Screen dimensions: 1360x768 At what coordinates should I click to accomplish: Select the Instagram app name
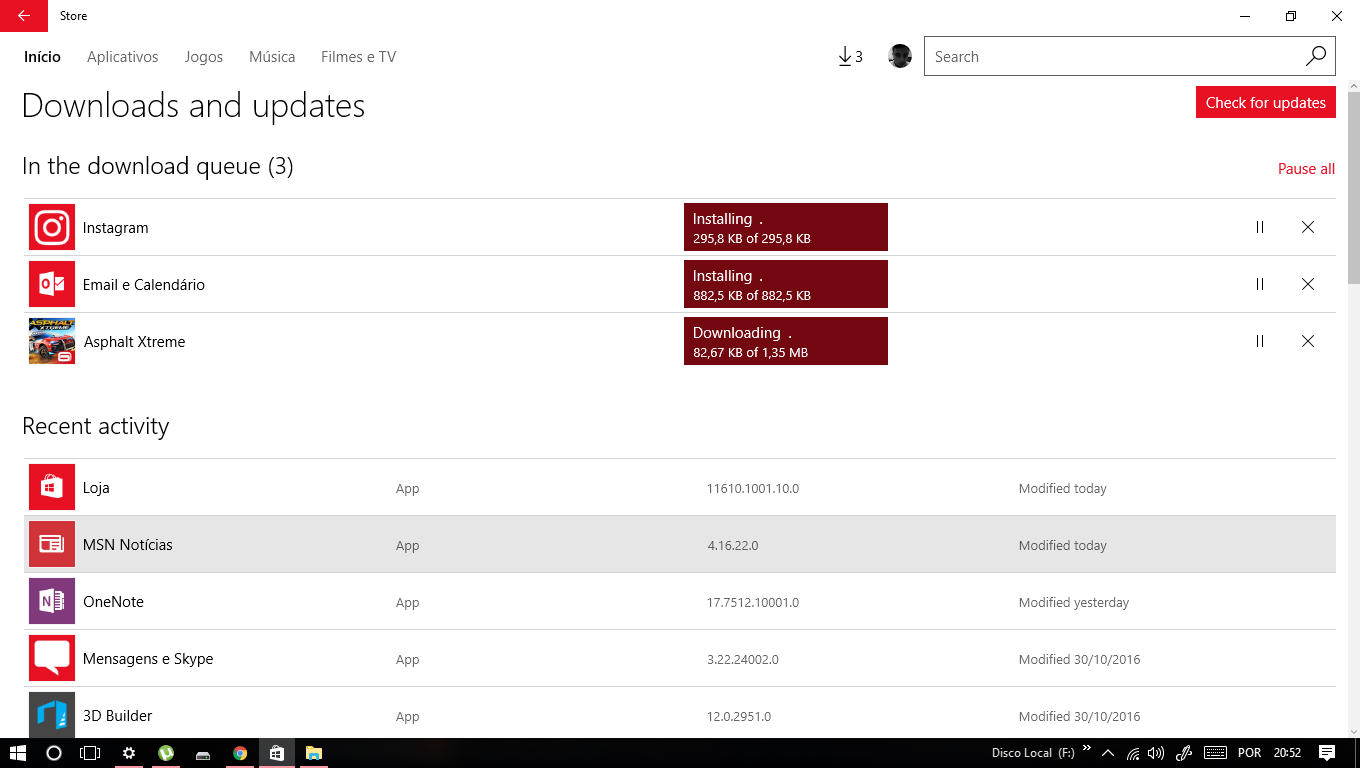pyautogui.click(x=116, y=228)
